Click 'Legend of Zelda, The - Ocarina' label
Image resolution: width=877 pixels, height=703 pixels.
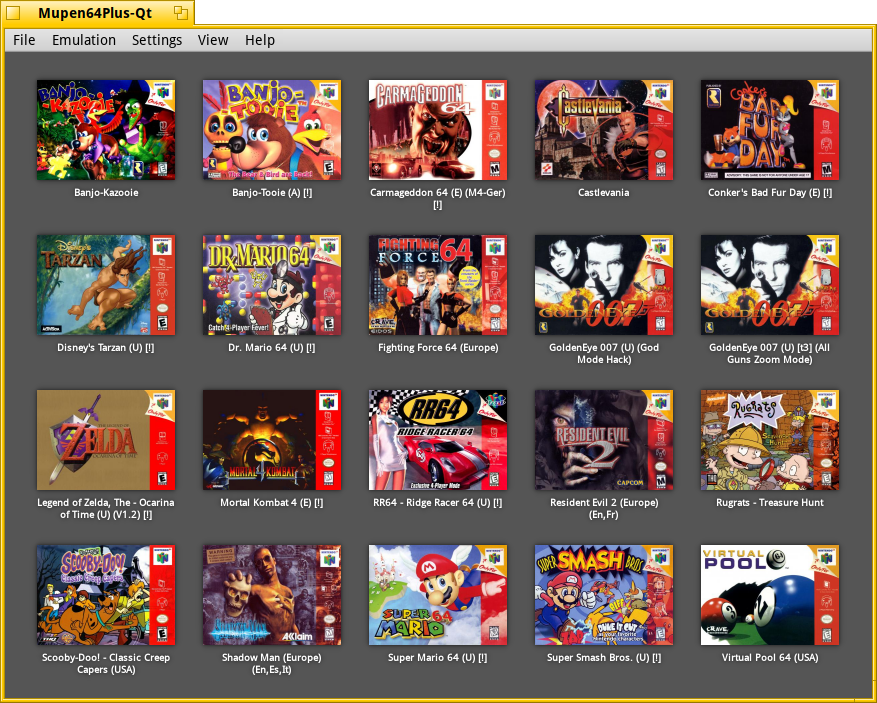pyautogui.click(x=106, y=508)
